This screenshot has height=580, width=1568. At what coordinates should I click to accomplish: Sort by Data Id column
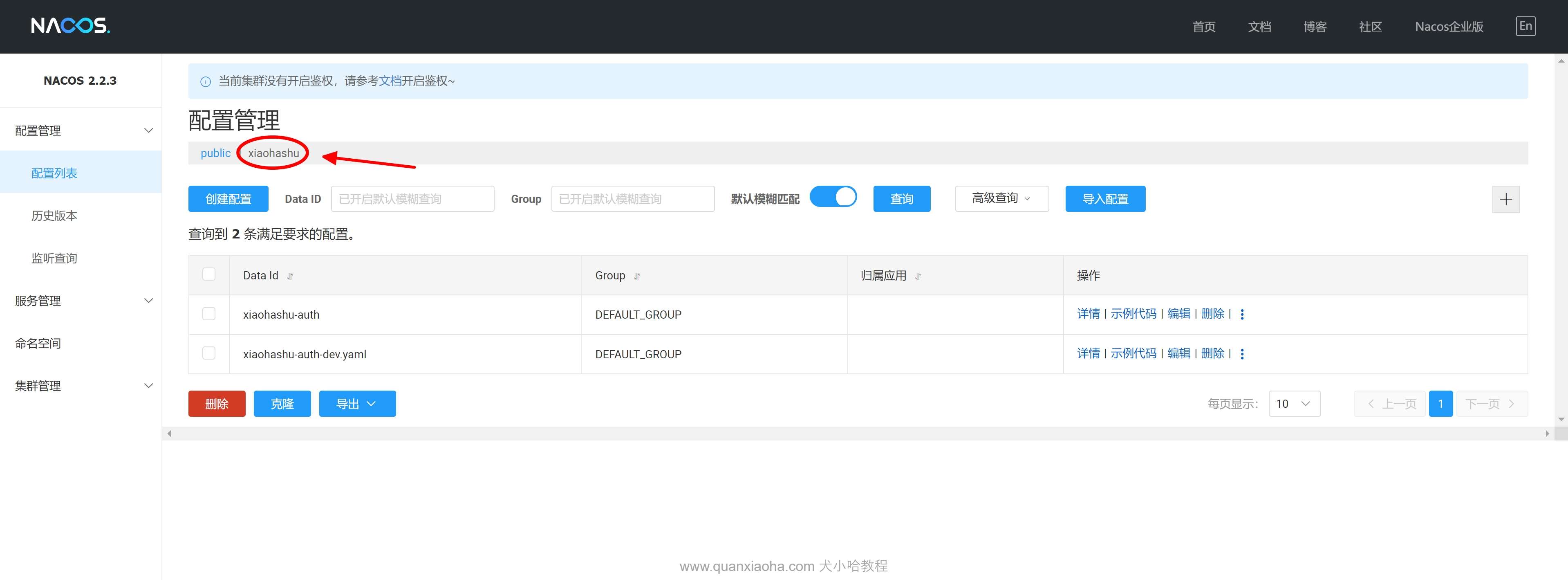[x=290, y=276]
